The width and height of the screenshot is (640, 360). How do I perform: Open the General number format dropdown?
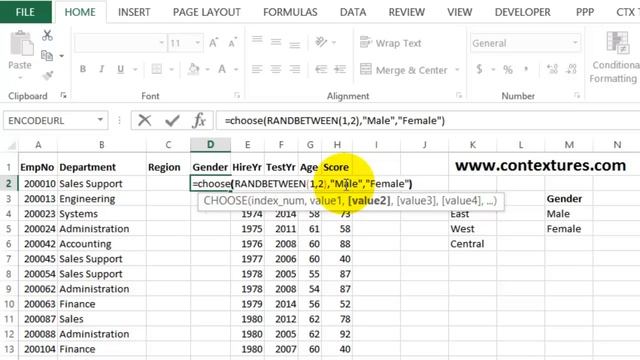click(x=575, y=42)
